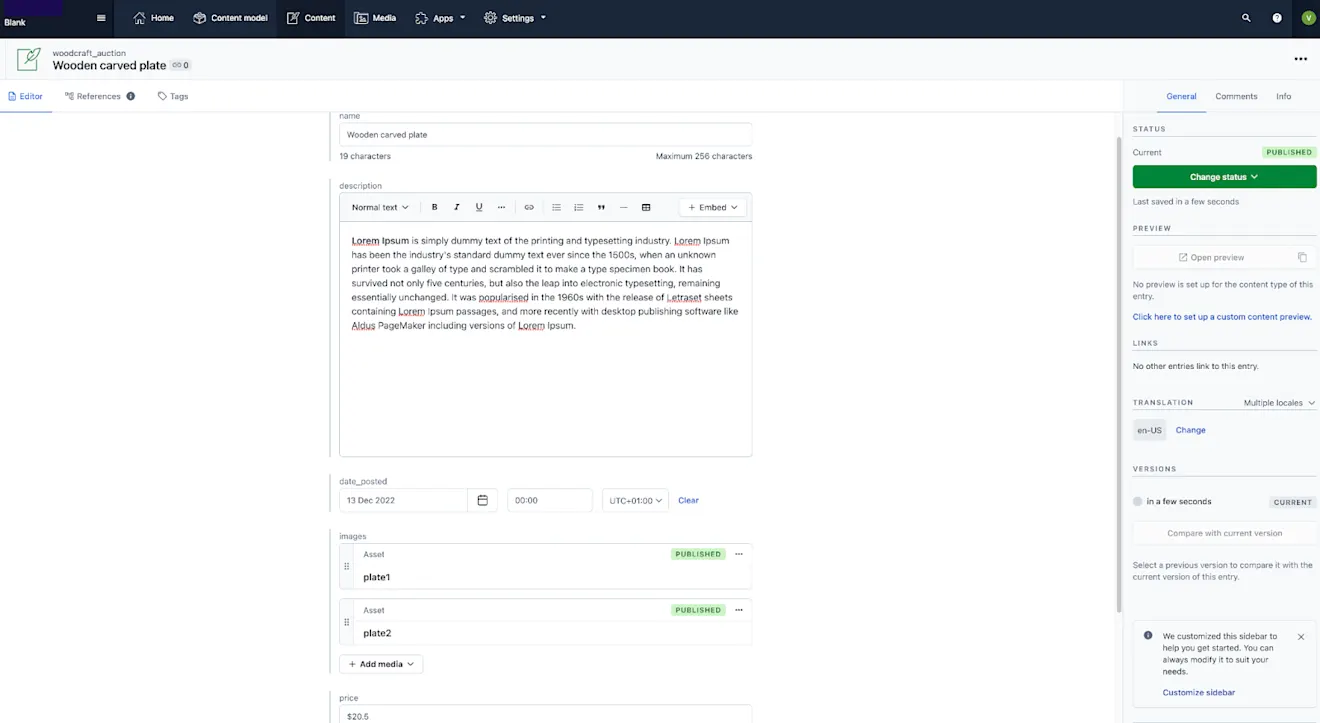Open the Content model section
Image resolution: width=1320 pixels, height=723 pixels.
click(230, 18)
